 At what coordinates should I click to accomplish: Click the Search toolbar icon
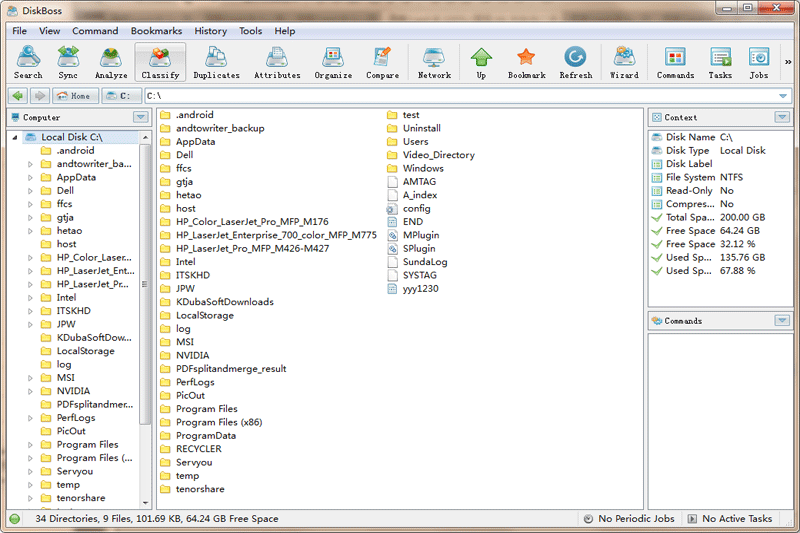28,62
